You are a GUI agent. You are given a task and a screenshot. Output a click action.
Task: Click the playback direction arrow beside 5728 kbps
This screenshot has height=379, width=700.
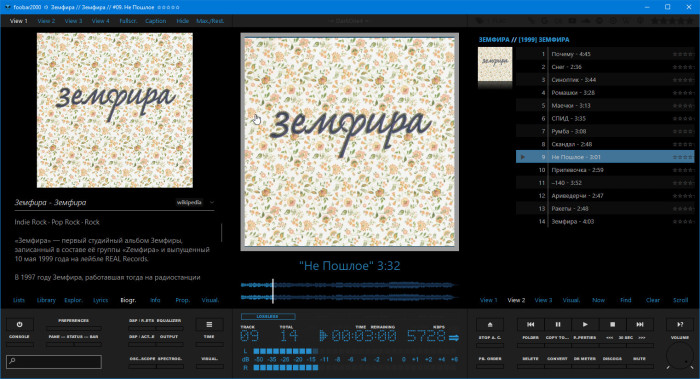pyautogui.click(x=454, y=338)
